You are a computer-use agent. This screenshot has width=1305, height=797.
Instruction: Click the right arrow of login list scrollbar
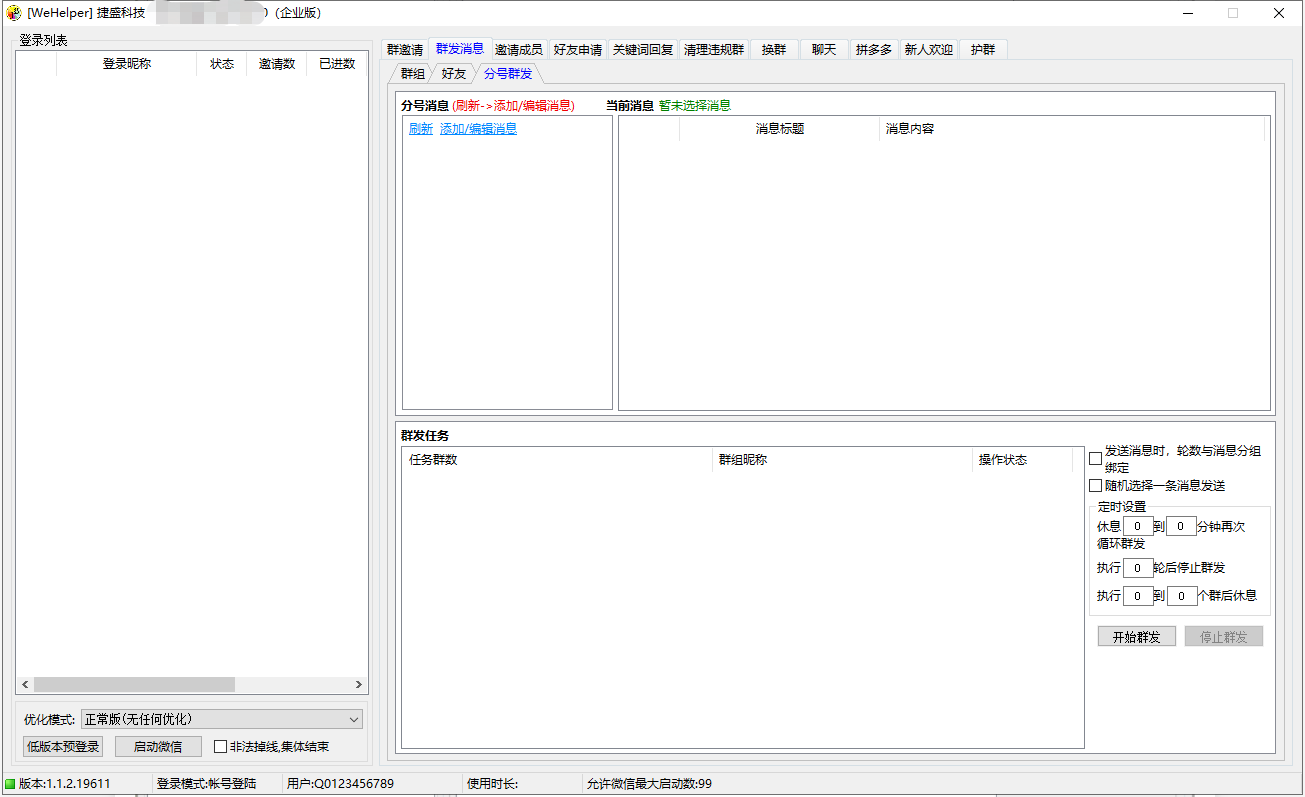pyautogui.click(x=359, y=685)
